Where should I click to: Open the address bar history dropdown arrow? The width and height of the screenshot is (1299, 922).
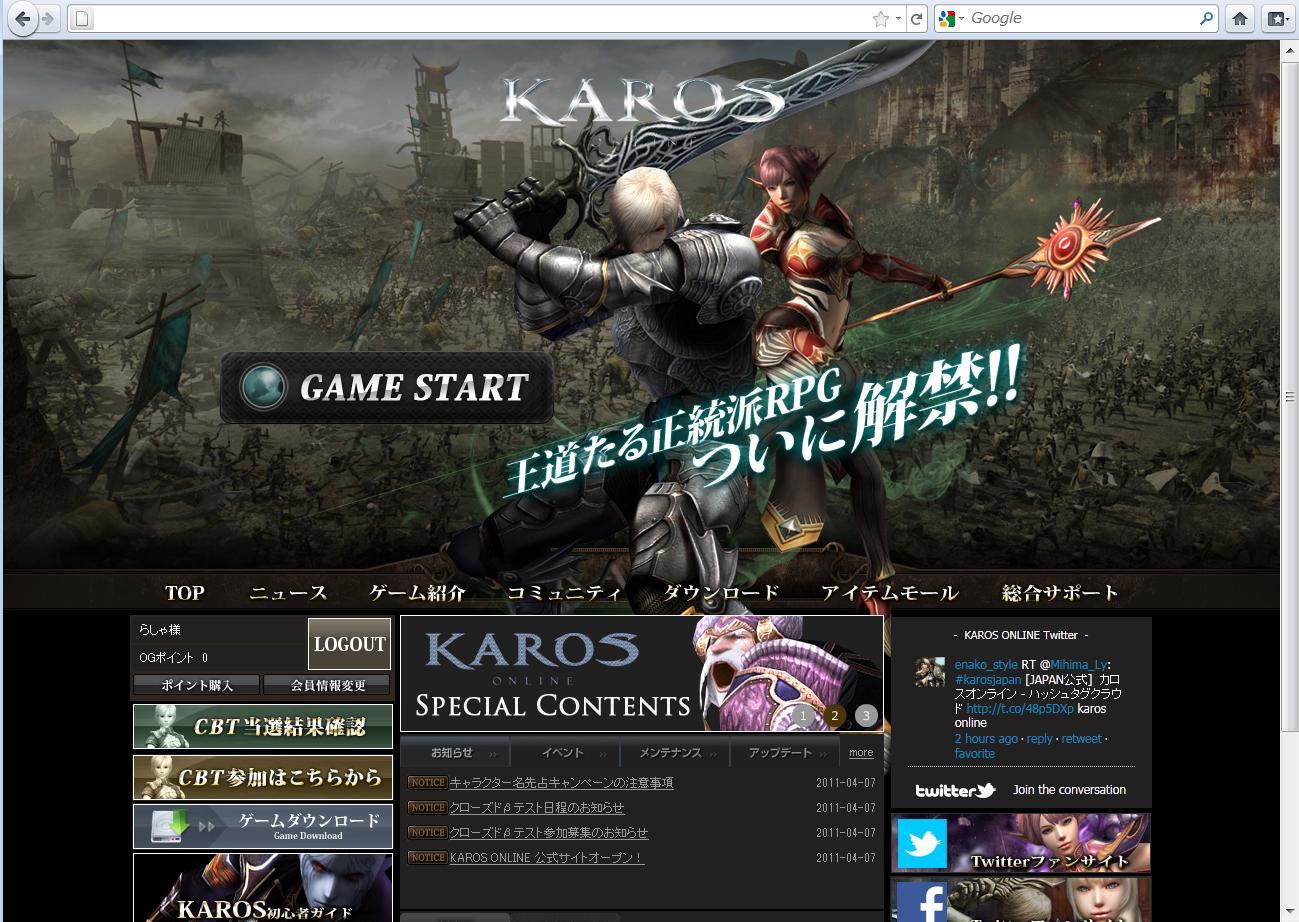click(898, 19)
